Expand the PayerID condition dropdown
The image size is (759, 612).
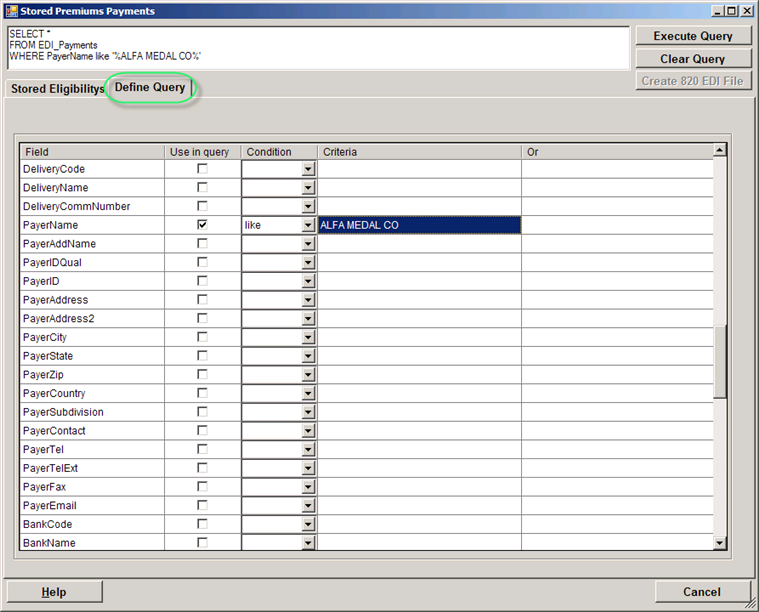308,282
